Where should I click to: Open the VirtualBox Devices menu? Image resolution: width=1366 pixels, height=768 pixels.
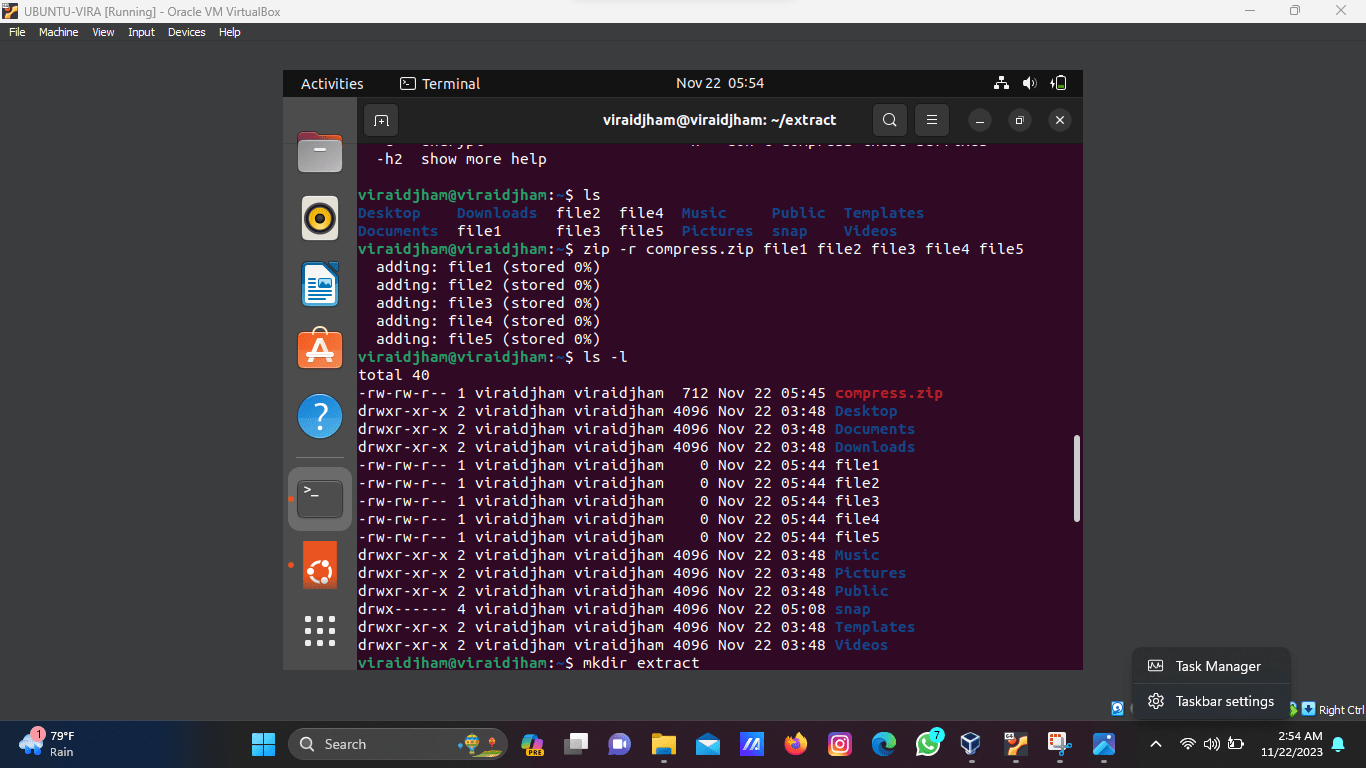click(186, 32)
